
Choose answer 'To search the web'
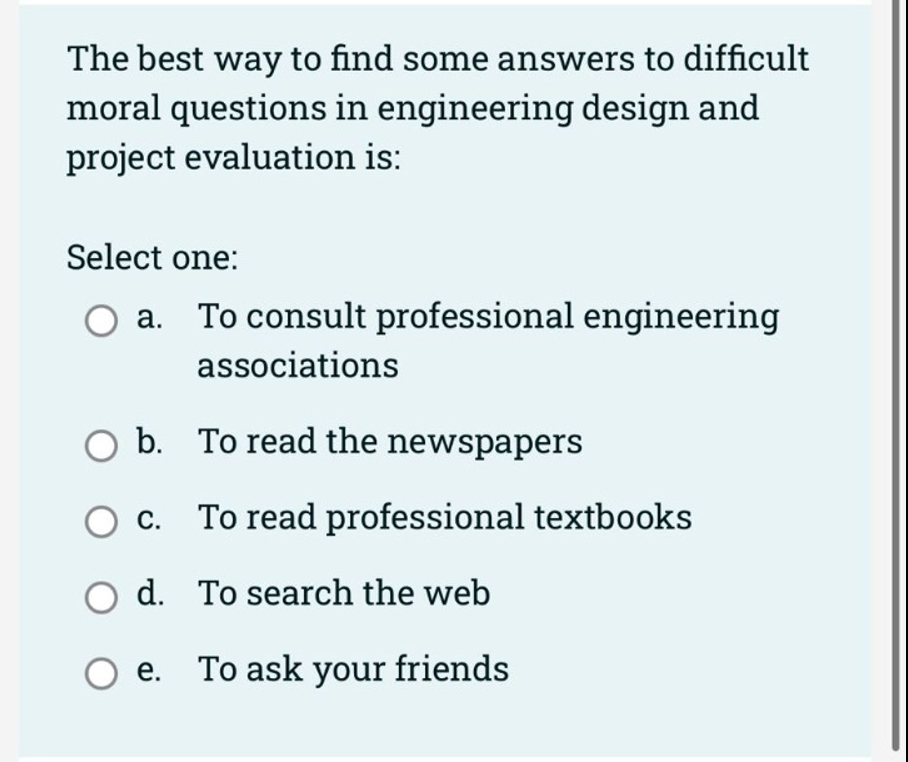pos(345,592)
